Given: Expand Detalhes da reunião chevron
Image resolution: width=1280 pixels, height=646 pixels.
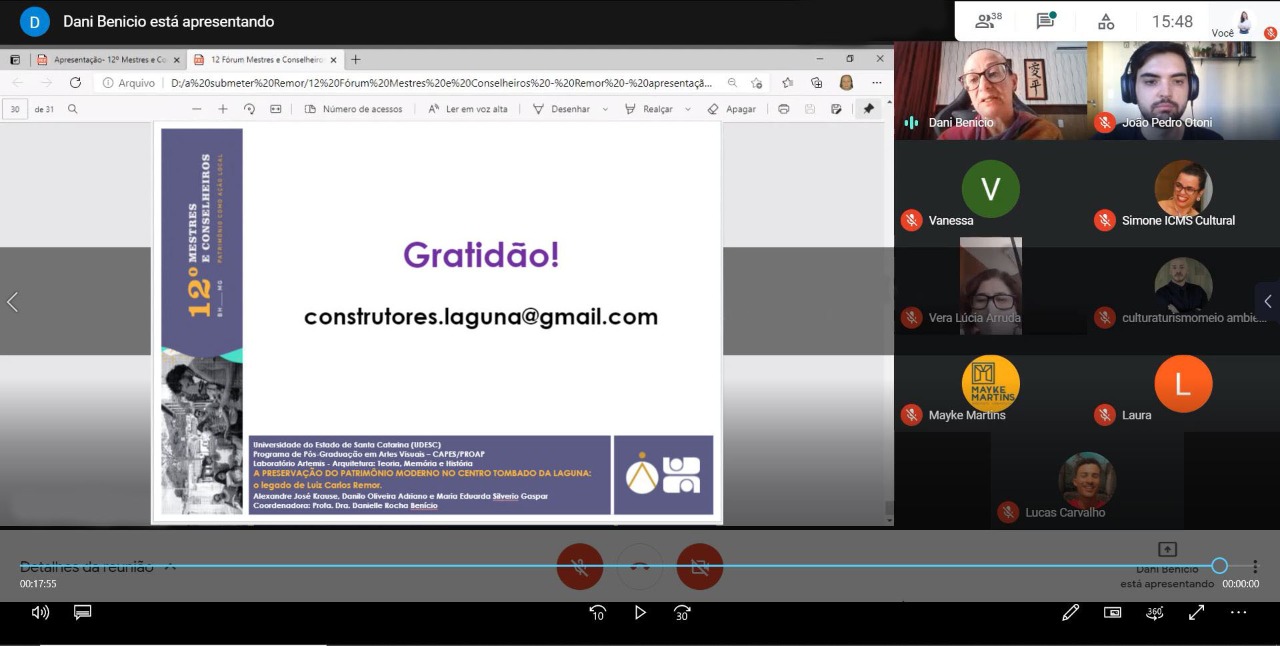Looking at the screenshot, I should (170, 567).
